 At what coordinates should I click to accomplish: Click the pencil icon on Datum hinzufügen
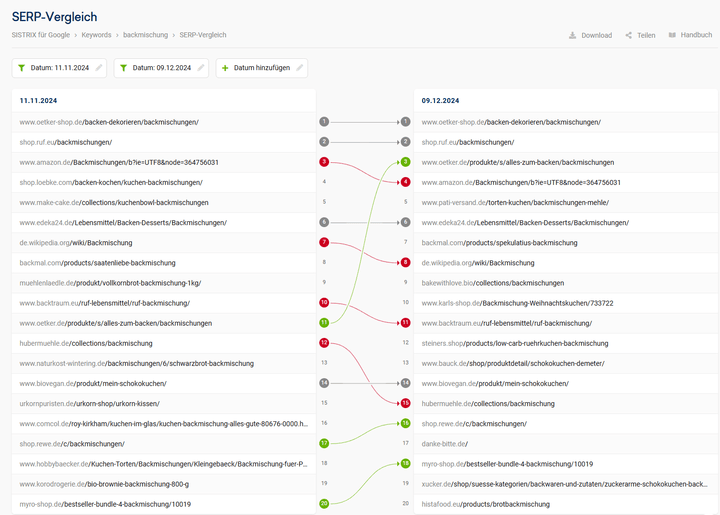tap(299, 68)
